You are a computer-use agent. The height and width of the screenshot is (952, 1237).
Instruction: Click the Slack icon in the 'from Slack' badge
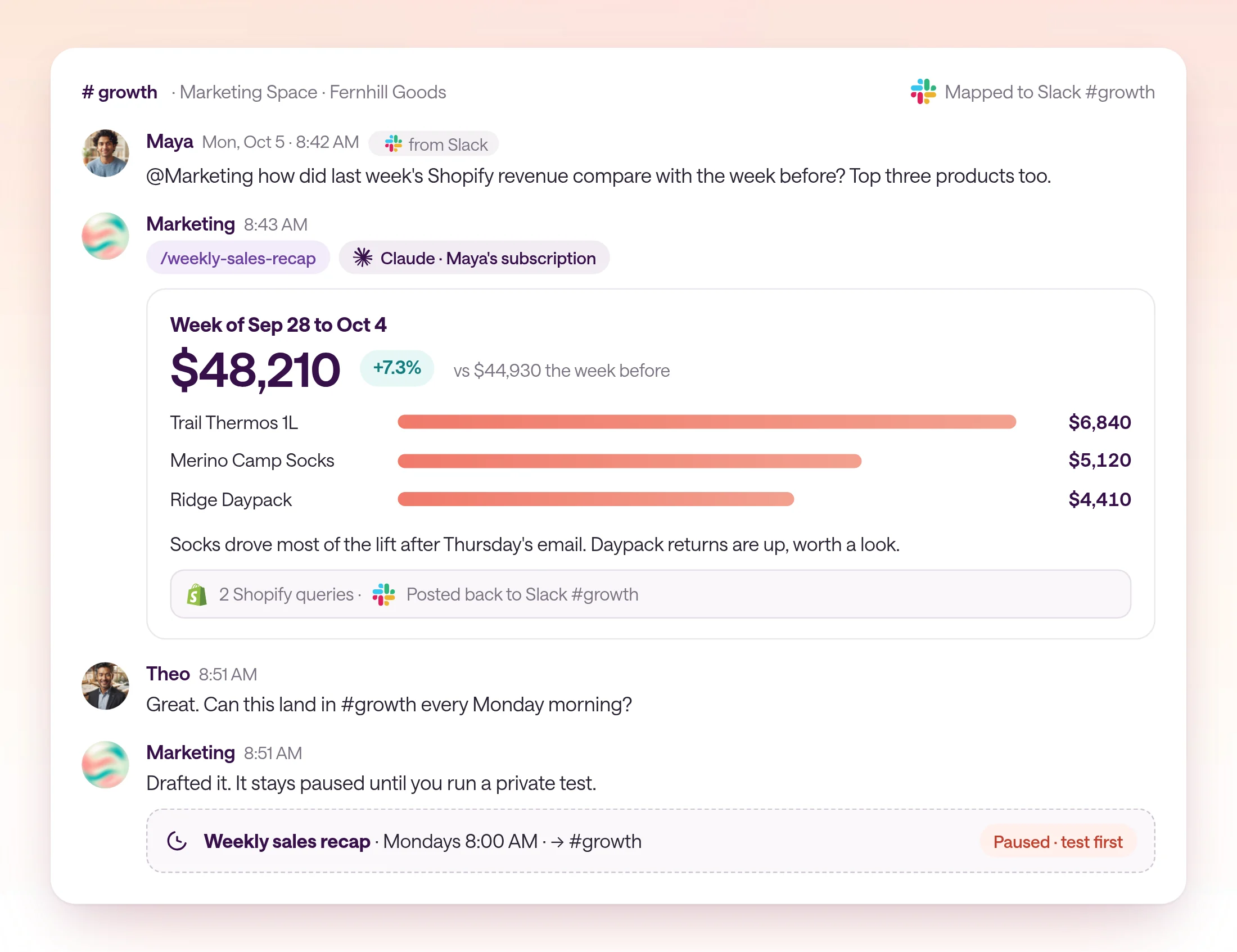[393, 144]
